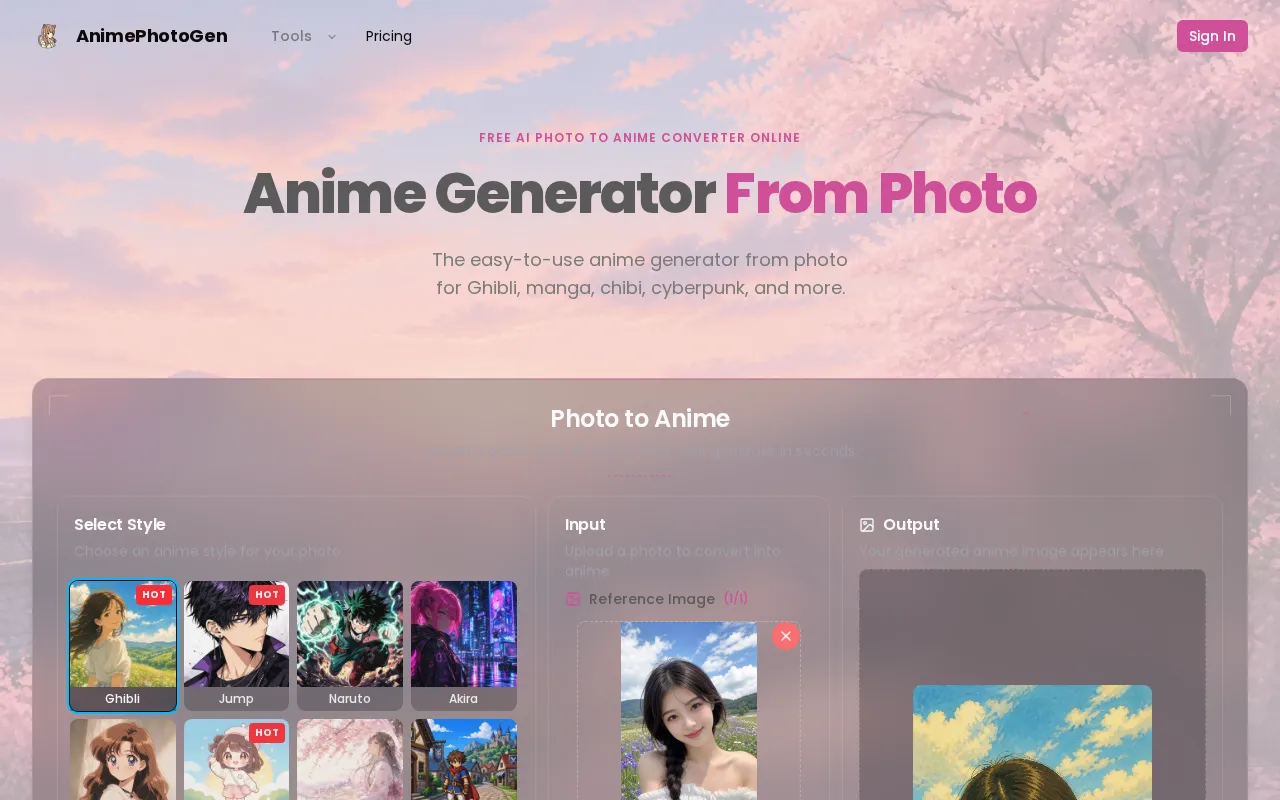
Task: Click the "Input" panel heading
Action: pyautogui.click(x=585, y=525)
